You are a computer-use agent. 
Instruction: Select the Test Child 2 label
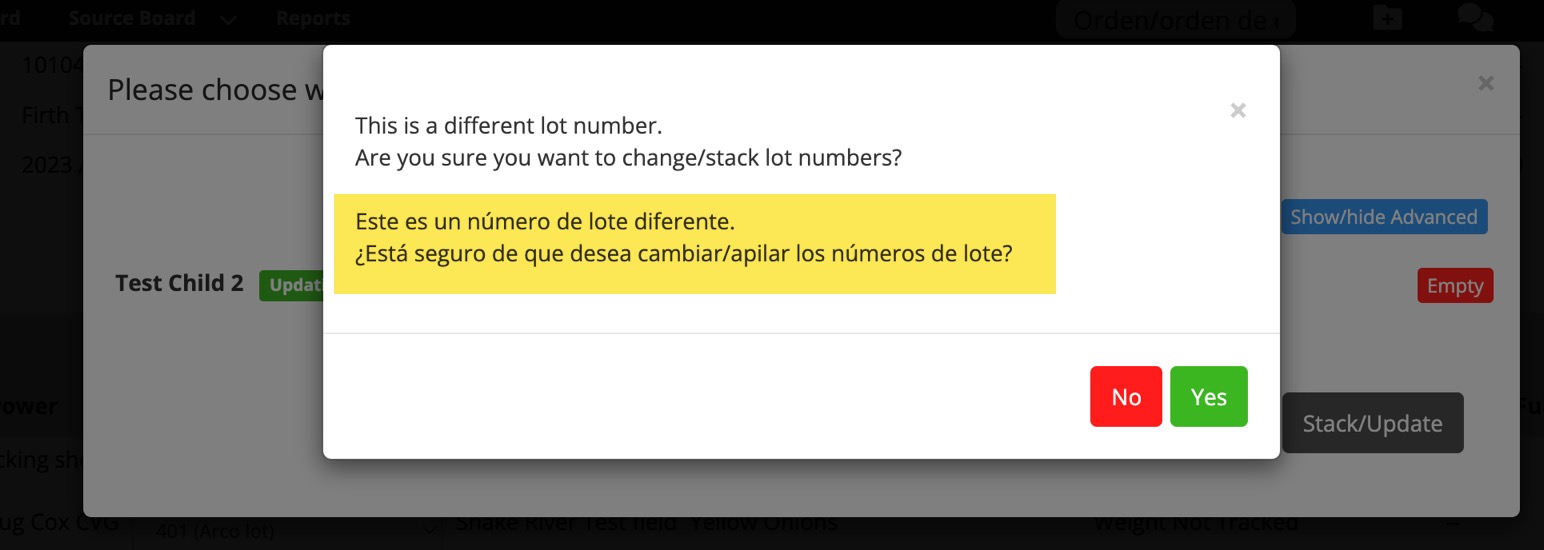pyautogui.click(x=179, y=283)
